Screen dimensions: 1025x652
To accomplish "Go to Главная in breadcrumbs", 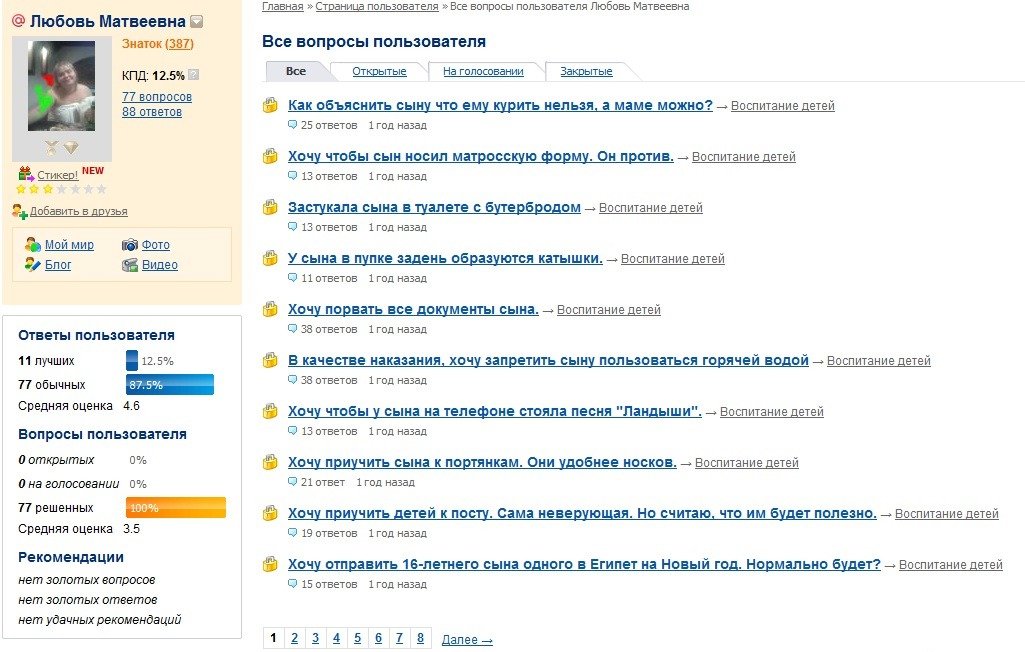I will point(282,7).
